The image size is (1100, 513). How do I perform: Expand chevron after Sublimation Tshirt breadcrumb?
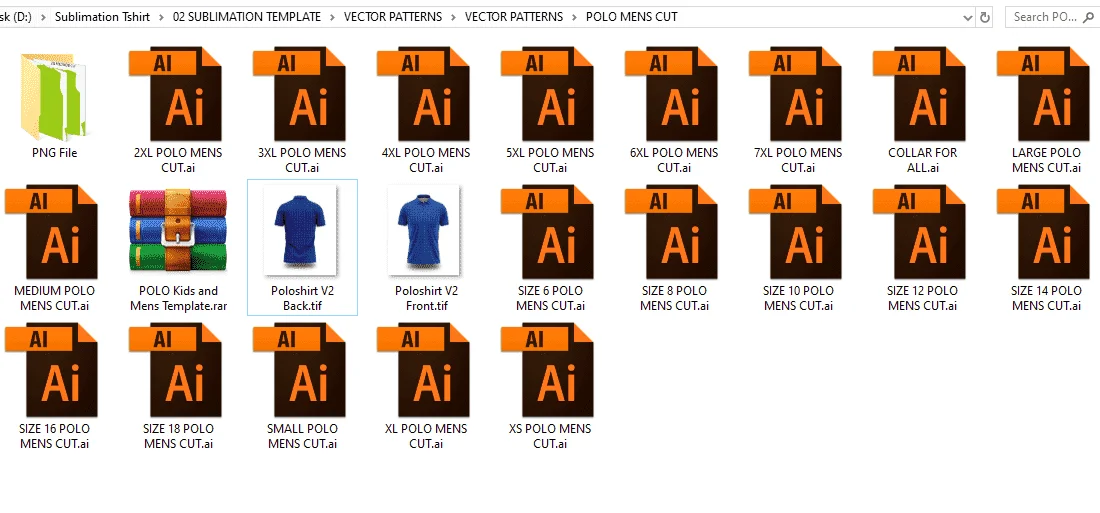click(161, 17)
